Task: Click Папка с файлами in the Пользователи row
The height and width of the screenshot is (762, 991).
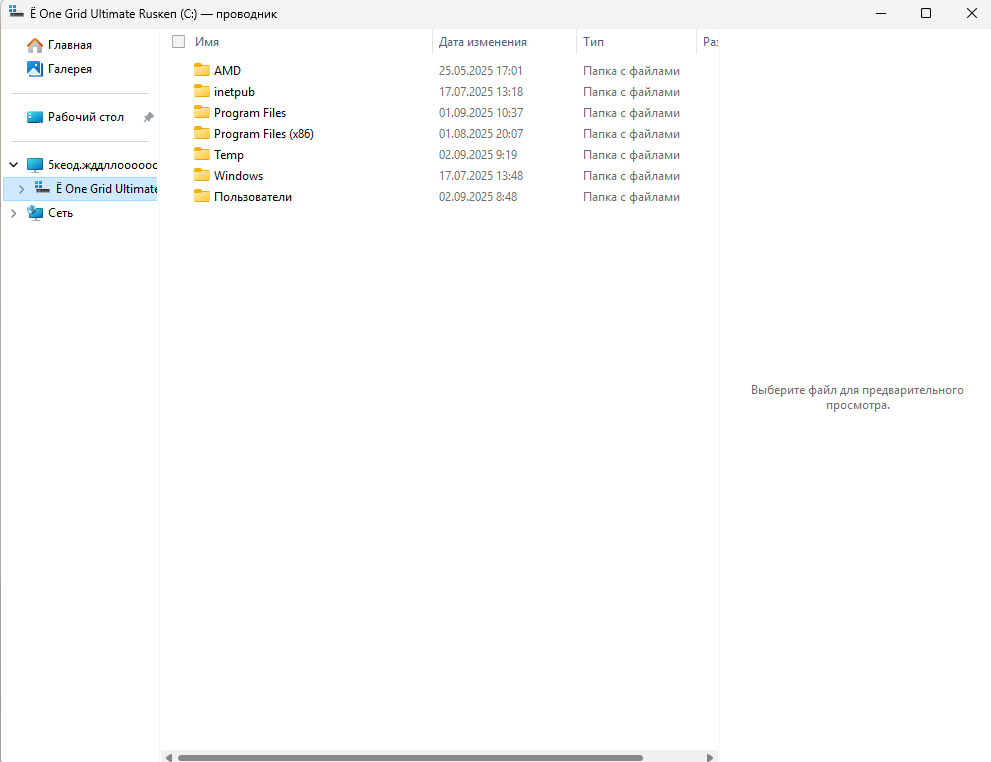Action: tap(631, 197)
